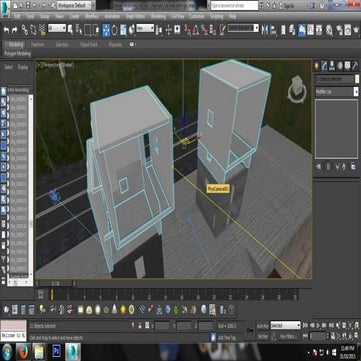
Task: Click the Auto Key button
Action: coord(262,325)
